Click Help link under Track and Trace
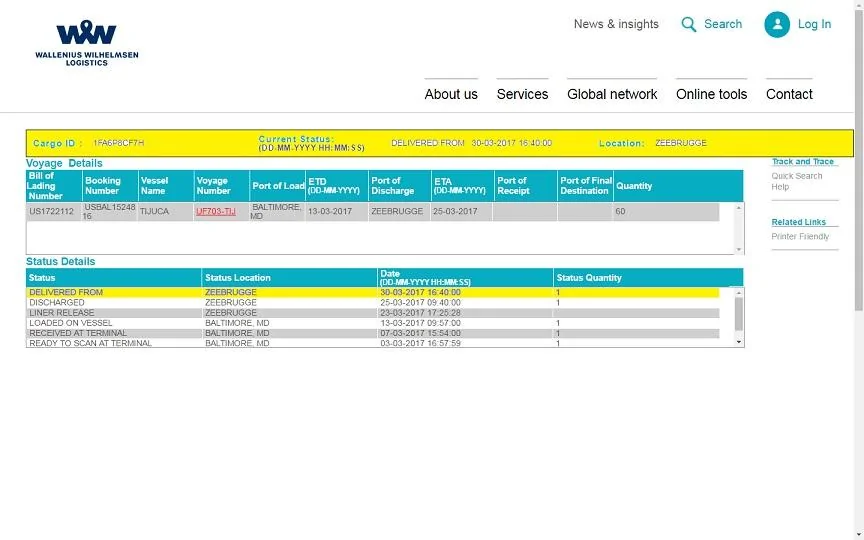 [780, 187]
